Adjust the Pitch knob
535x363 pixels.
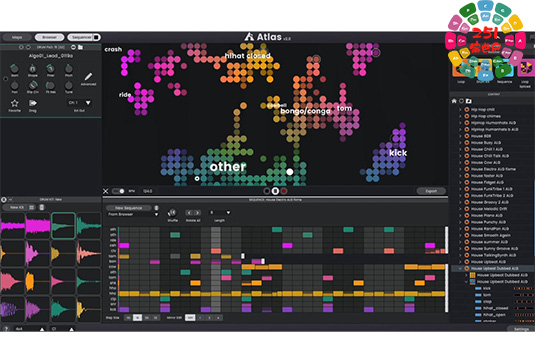[x=69, y=69]
